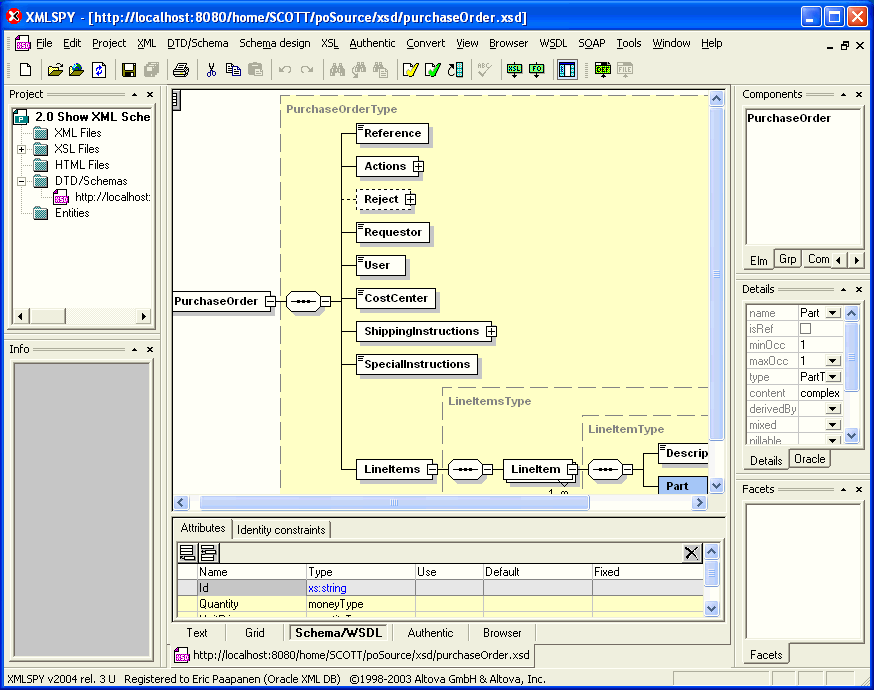Select XML Files folder in Project tree
This screenshot has width=874, height=690.
[x=77, y=133]
